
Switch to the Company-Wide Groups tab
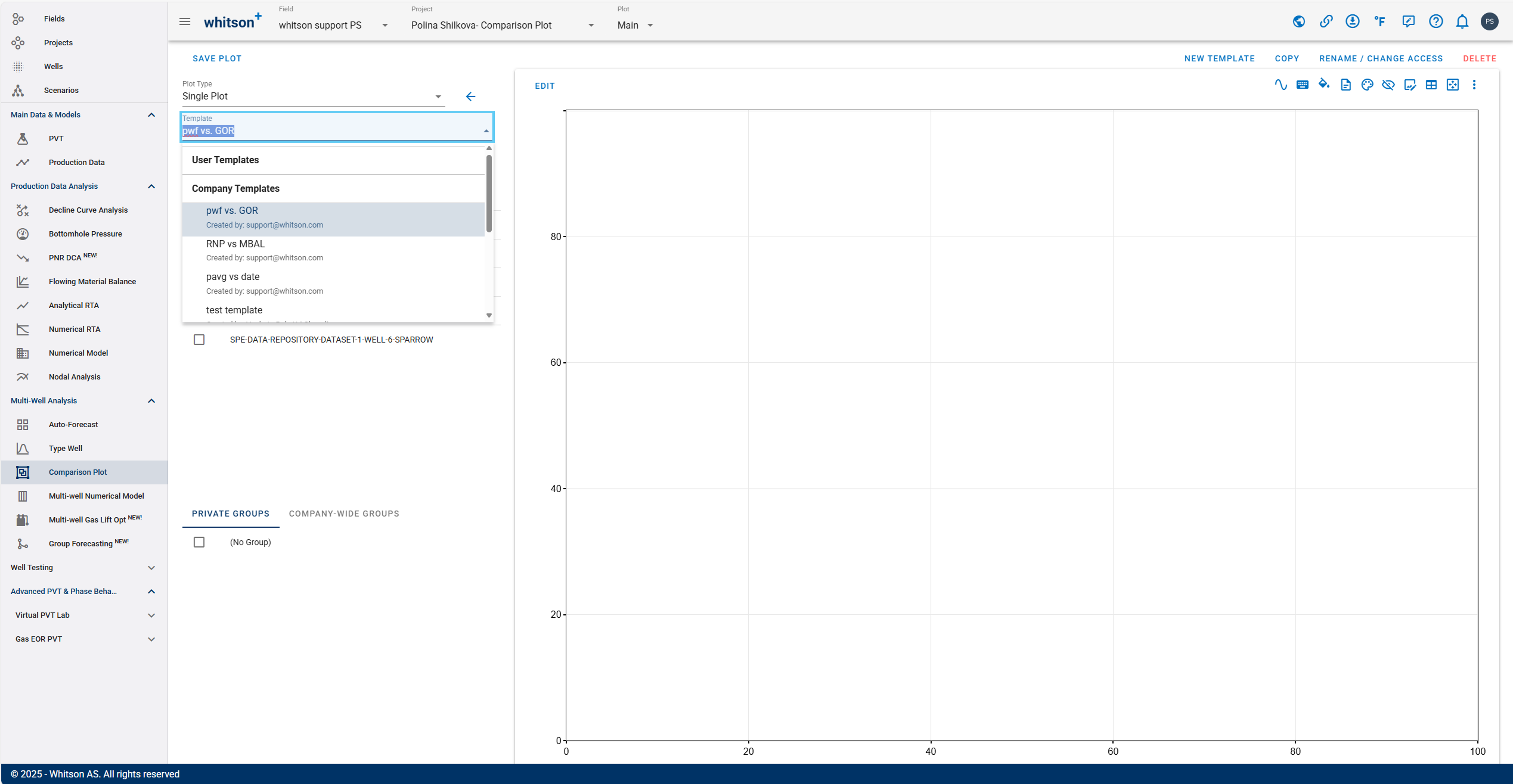(x=344, y=514)
